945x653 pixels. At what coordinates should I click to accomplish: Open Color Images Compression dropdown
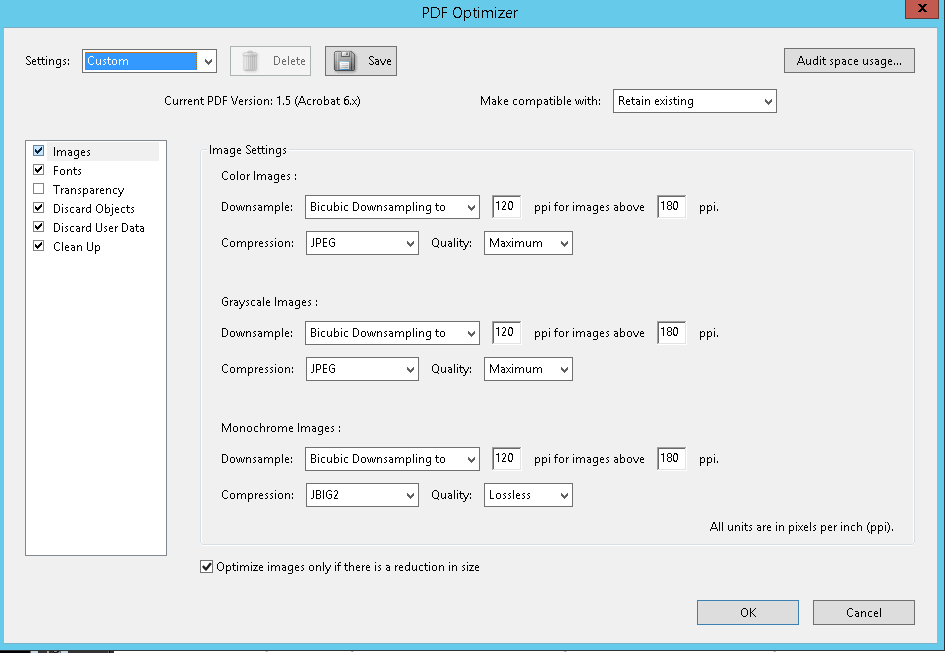(x=362, y=243)
